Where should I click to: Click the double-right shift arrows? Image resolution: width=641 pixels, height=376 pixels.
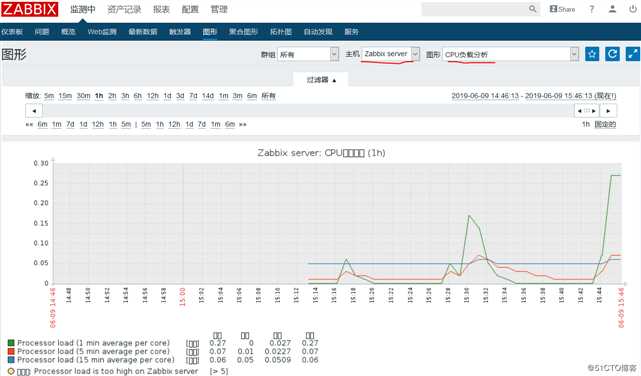point(243,124)
